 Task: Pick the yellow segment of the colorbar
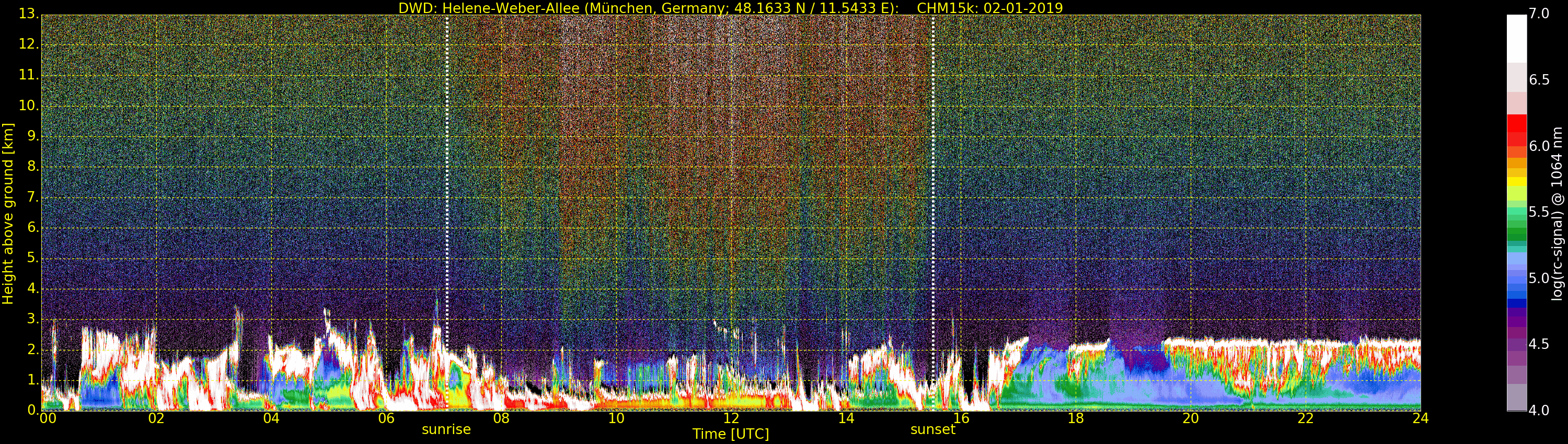pos(1516,181)
